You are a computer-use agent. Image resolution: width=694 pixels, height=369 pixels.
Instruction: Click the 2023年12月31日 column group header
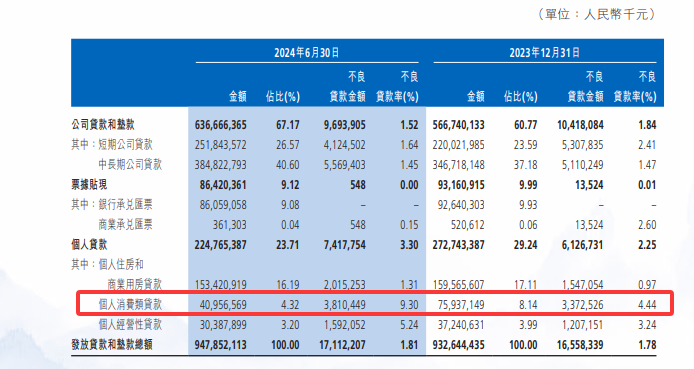click(544, 53)
